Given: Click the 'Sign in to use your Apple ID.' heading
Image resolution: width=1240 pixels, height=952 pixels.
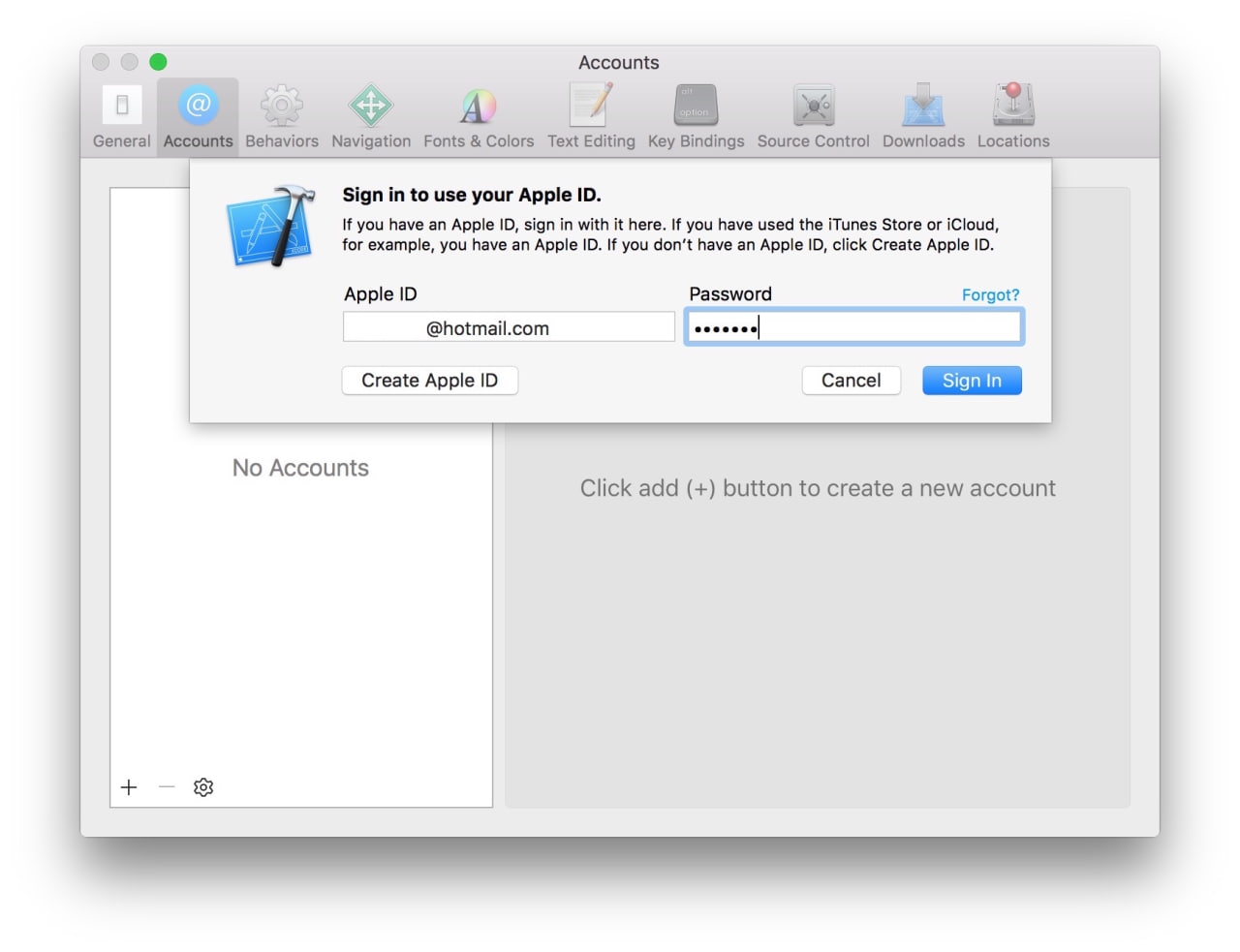Looking at the screenshot, I should click(472, 195).
